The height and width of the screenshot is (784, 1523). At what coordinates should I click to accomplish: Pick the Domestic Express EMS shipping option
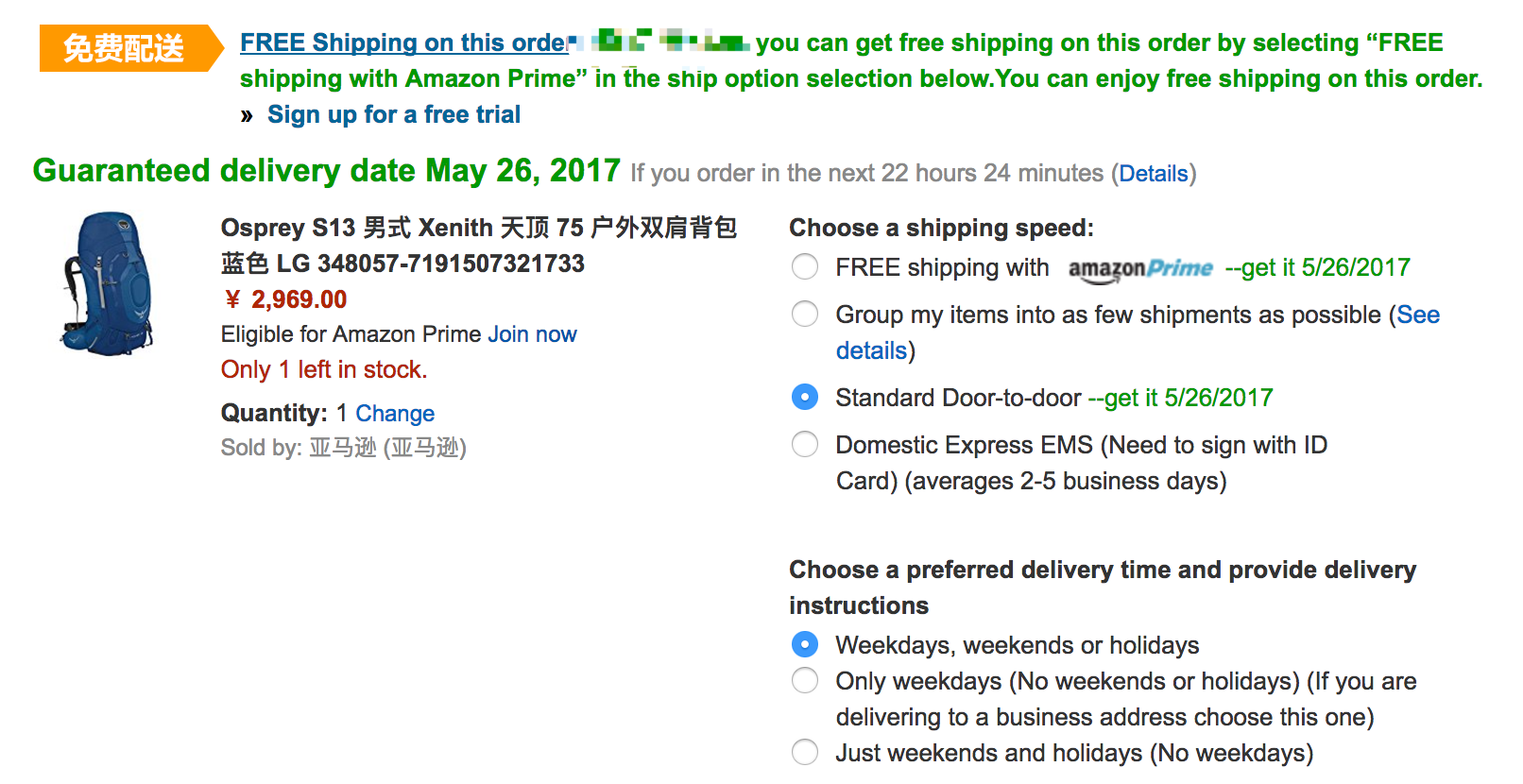pos(805,445)
